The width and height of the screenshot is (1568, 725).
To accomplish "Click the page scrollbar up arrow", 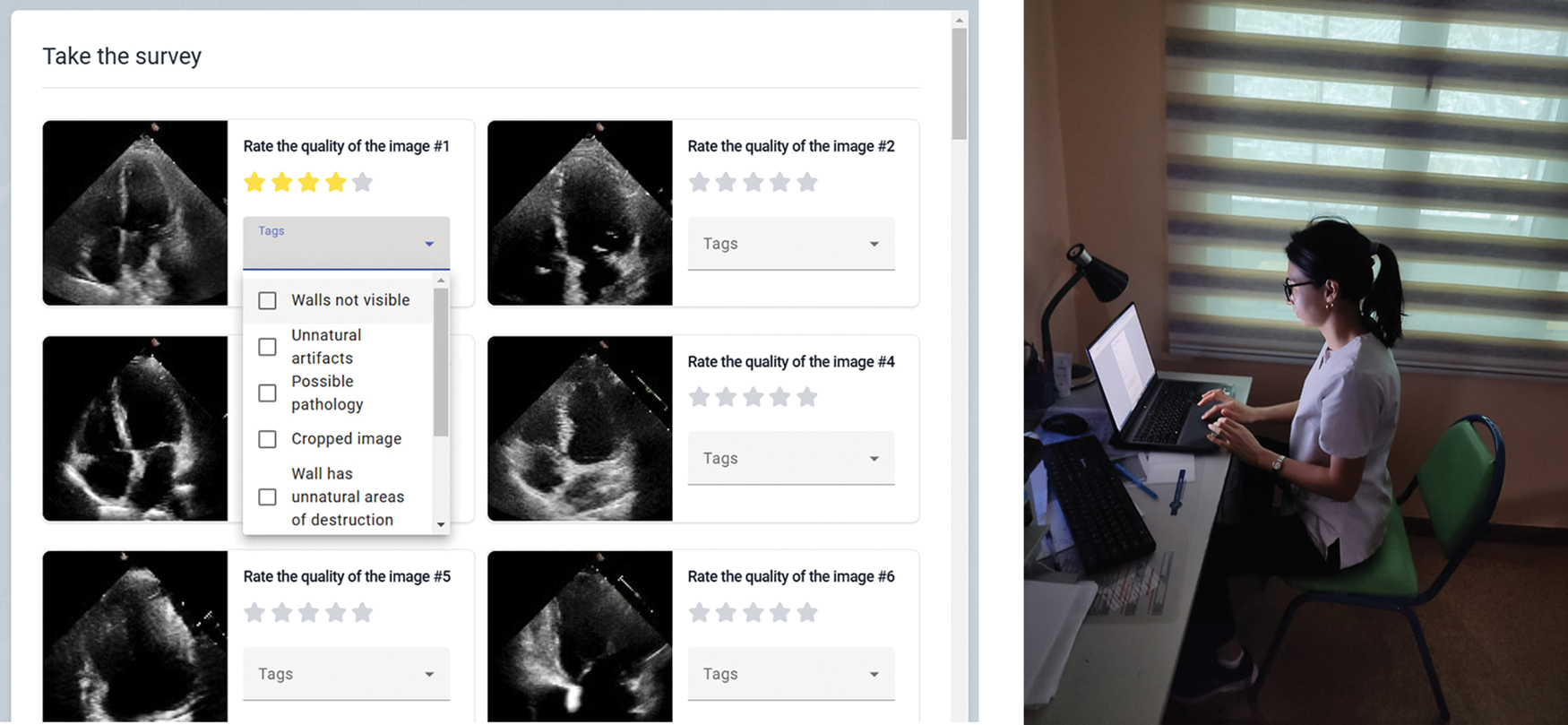I will tap(960, 20).
